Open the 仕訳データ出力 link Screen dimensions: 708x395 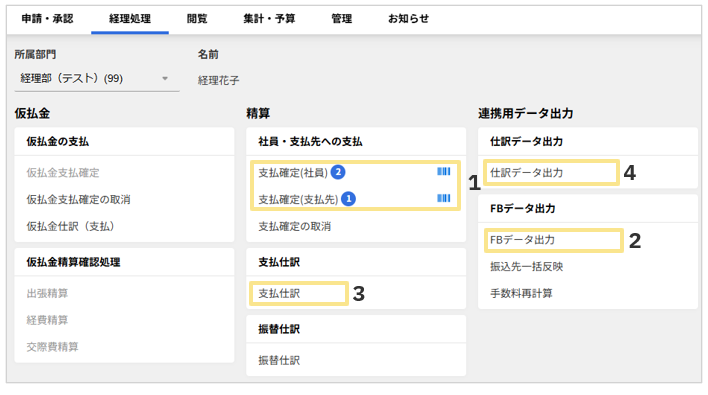[526, 173]
